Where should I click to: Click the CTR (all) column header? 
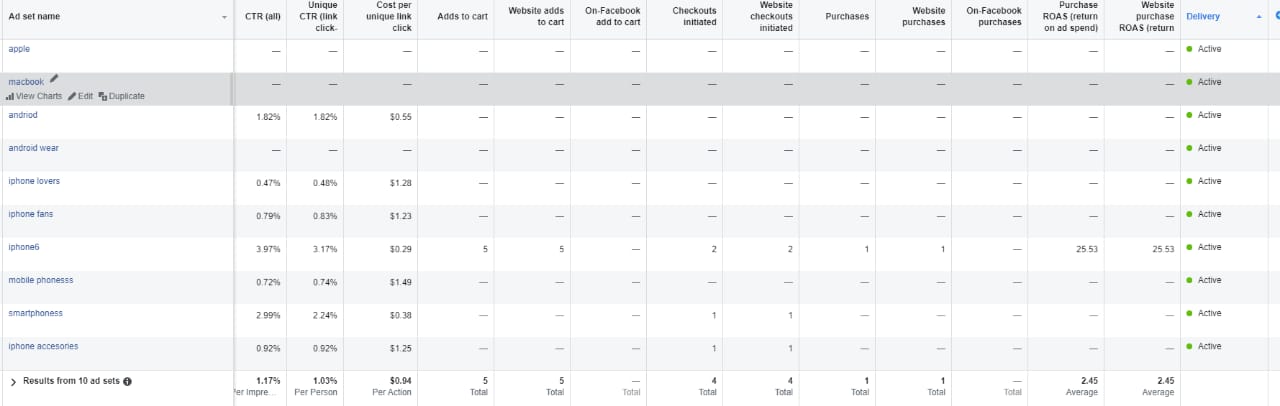click(262, 17)
